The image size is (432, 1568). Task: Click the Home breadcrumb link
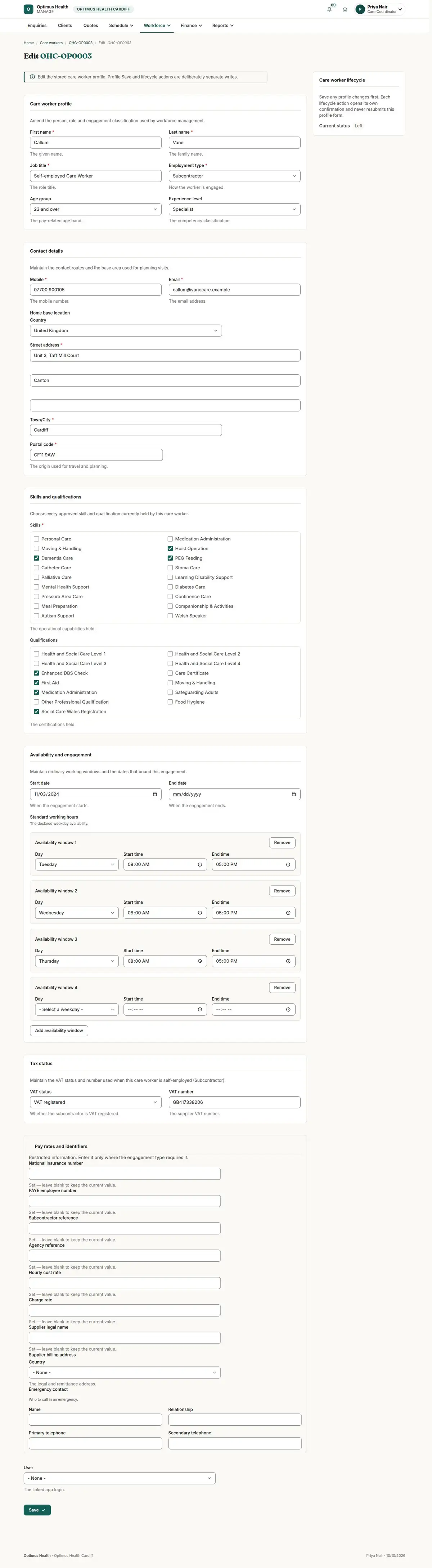28,43
